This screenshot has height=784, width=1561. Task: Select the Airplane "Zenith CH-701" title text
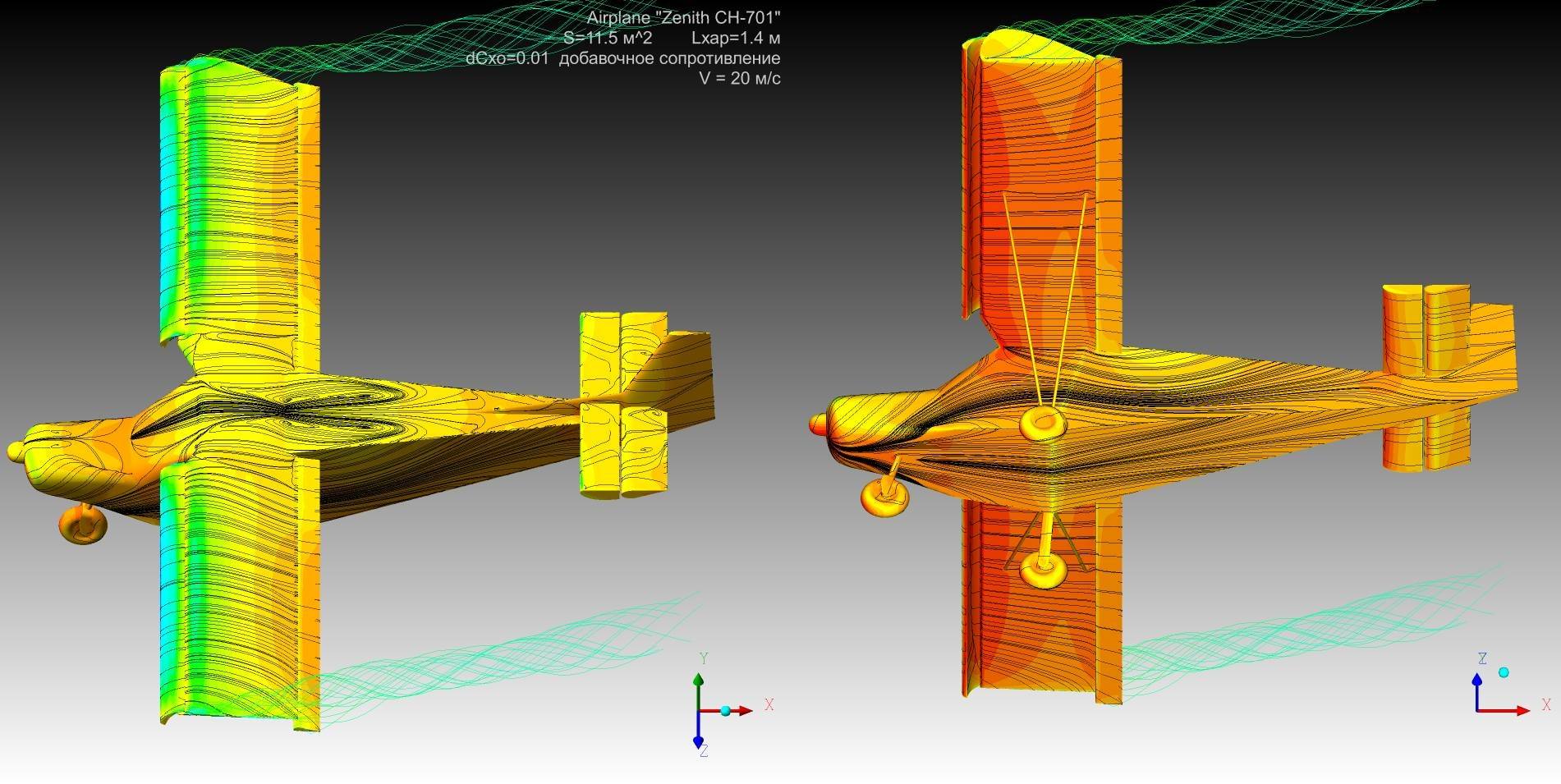coord(683,18)
